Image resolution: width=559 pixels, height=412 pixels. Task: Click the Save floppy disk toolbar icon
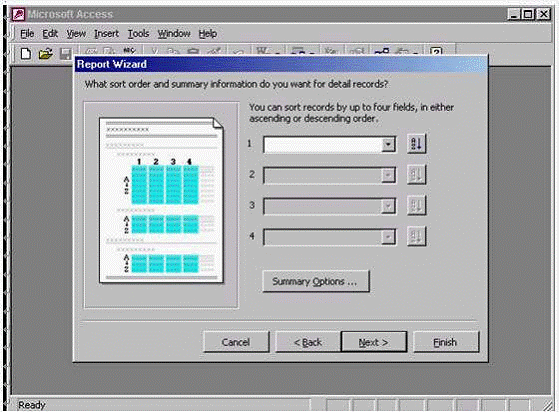65,54
